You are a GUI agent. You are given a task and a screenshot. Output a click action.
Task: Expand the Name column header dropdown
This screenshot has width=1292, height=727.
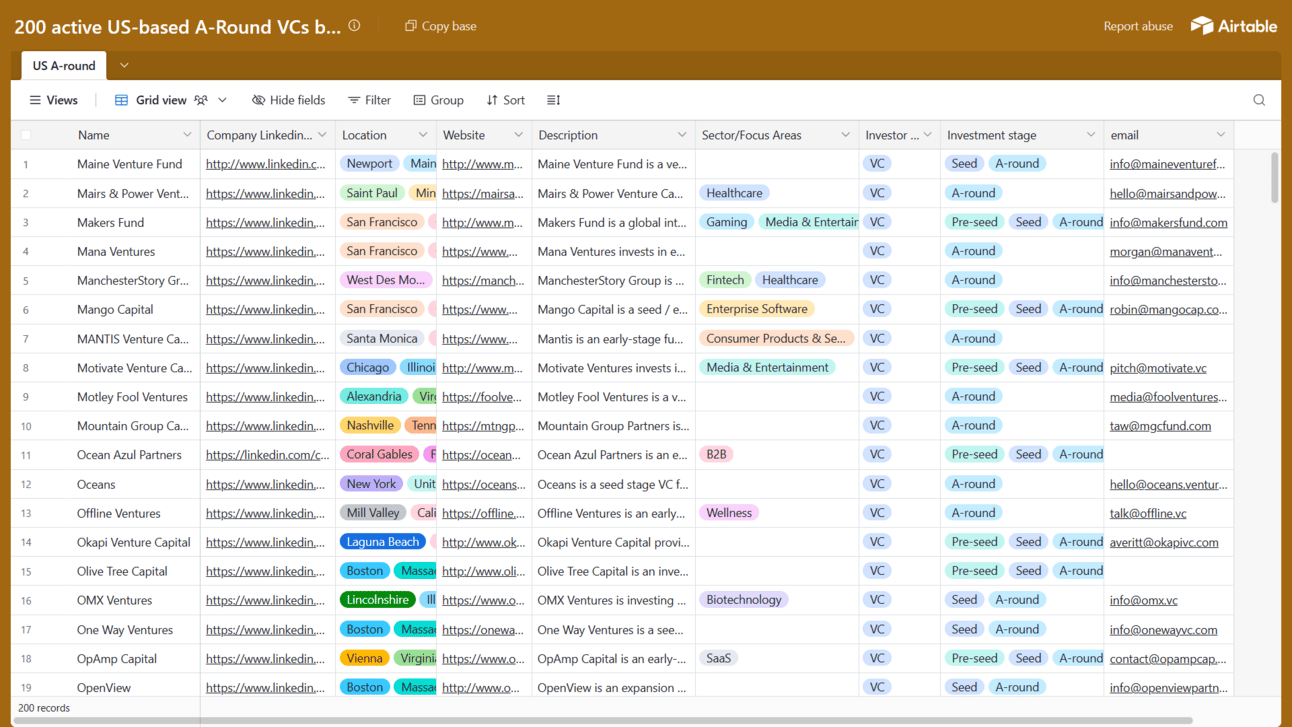click(x=188, y=134)
